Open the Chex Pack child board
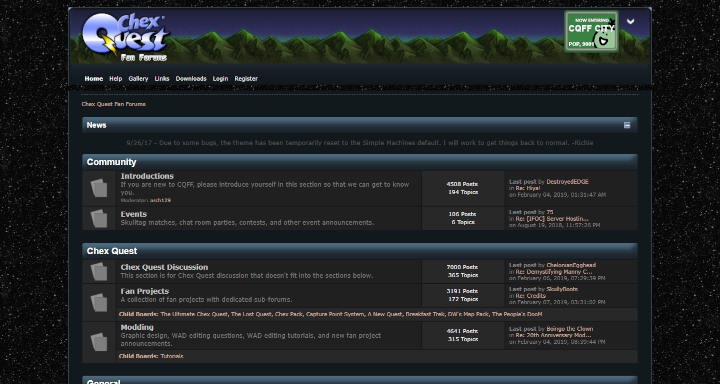The image size is (720, 384). 289,314
